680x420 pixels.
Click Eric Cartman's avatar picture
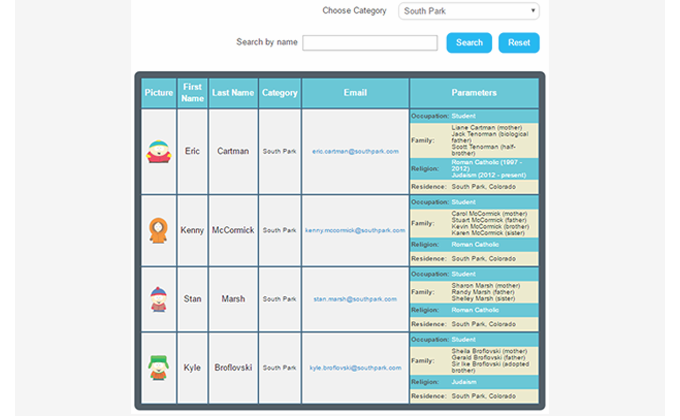tap(159, 151)
